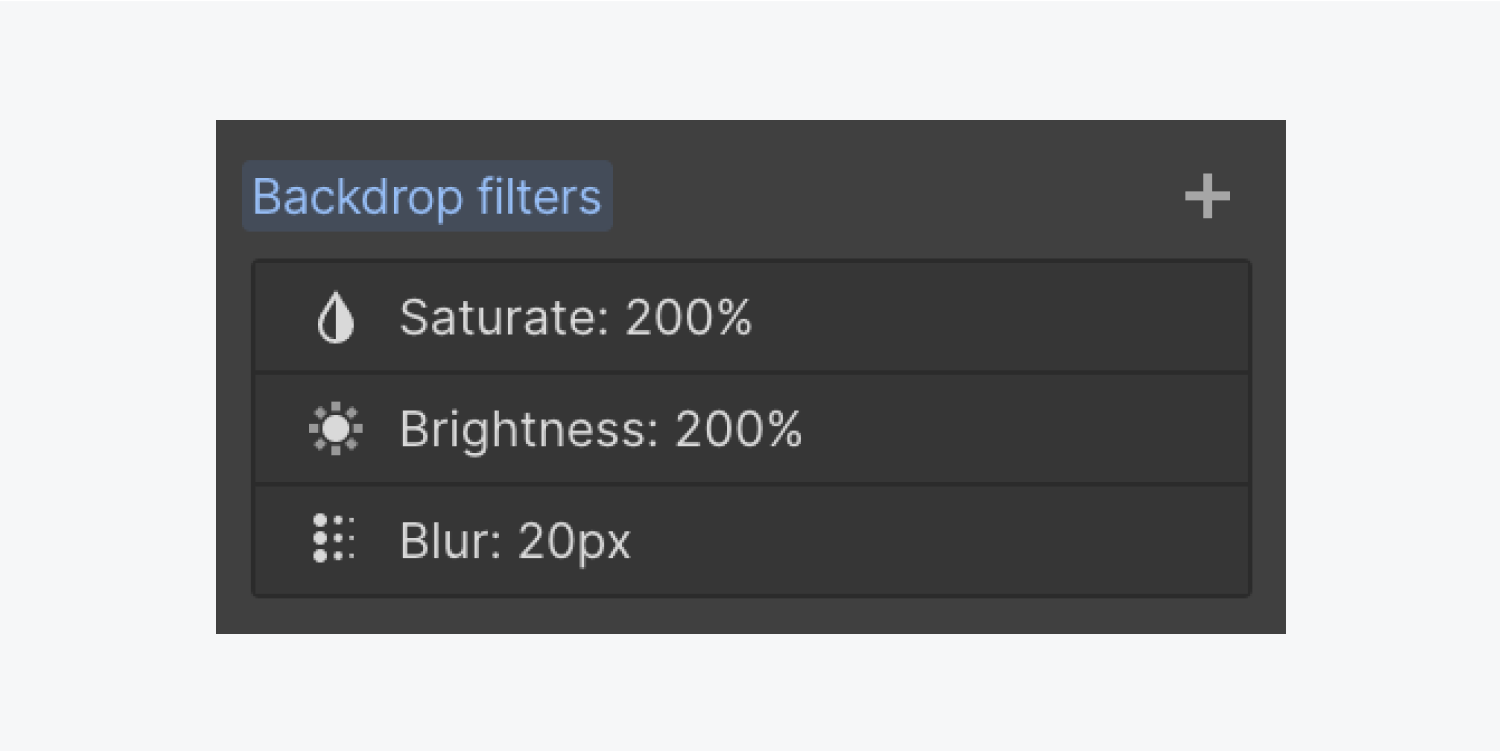Click the Saturate droplet icon
Image resolution: width=1501 pixels, height=751 pixels.
pos(335,319)
